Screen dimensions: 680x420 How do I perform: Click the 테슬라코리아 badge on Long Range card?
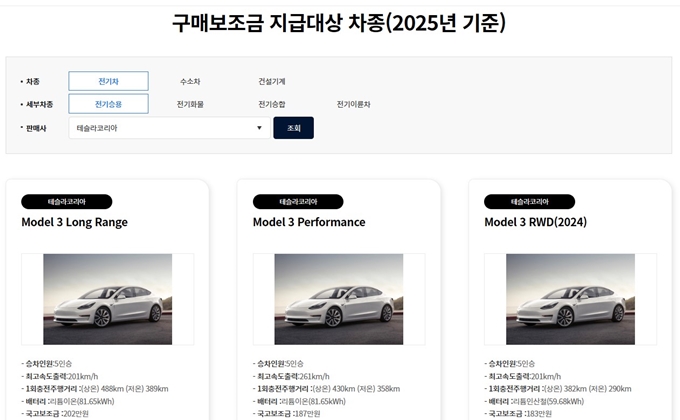click(67, 202)
